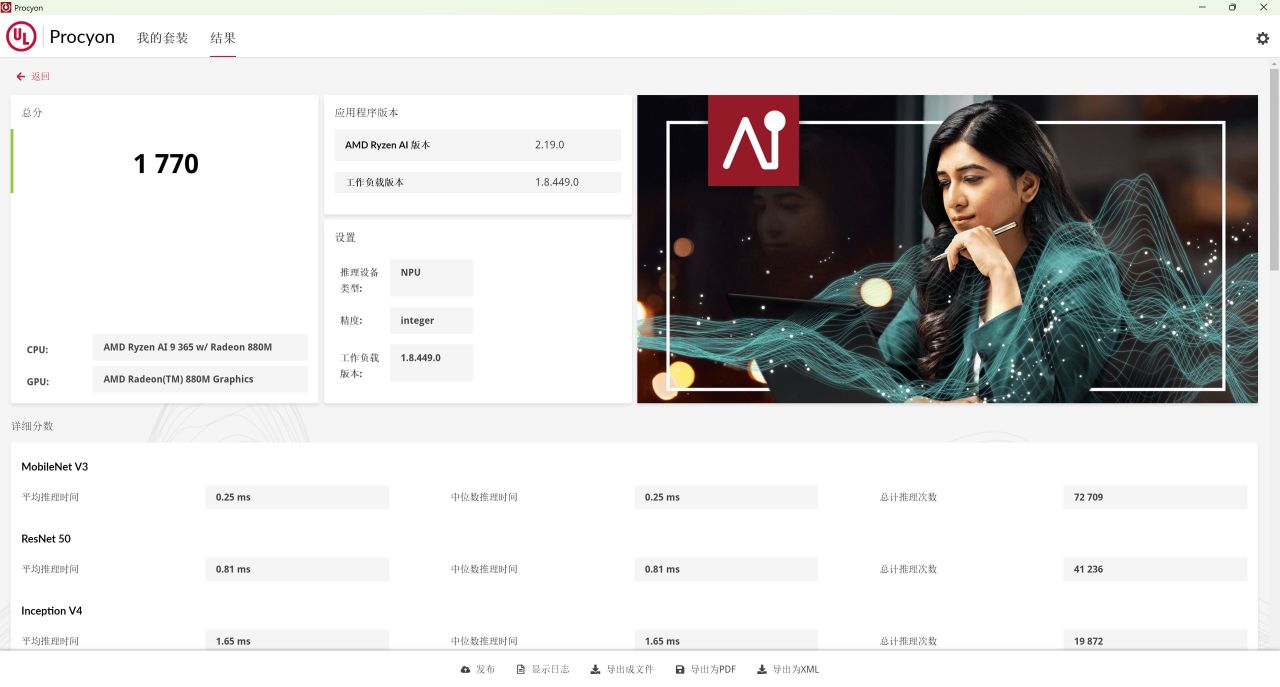Switch to the 我的套装 tab
1280x687 pixels.
point(162,38)
